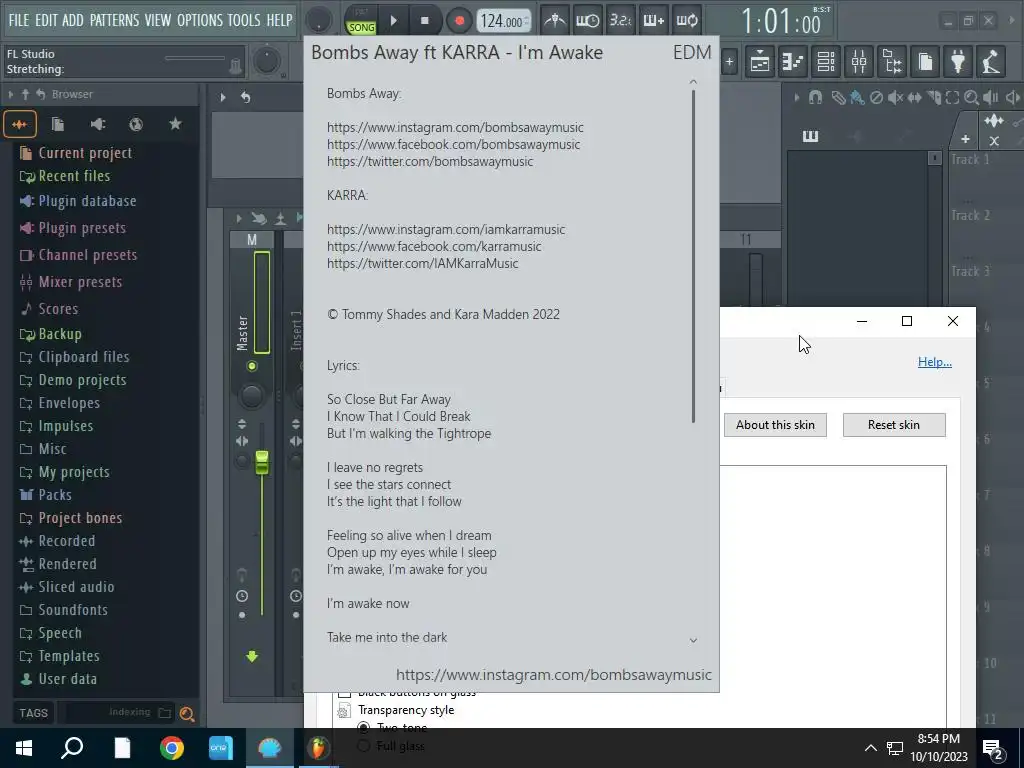This screenshot has width=1024, height=768.
Task: Click the About this skin button
Action: [x=775, y=425]
